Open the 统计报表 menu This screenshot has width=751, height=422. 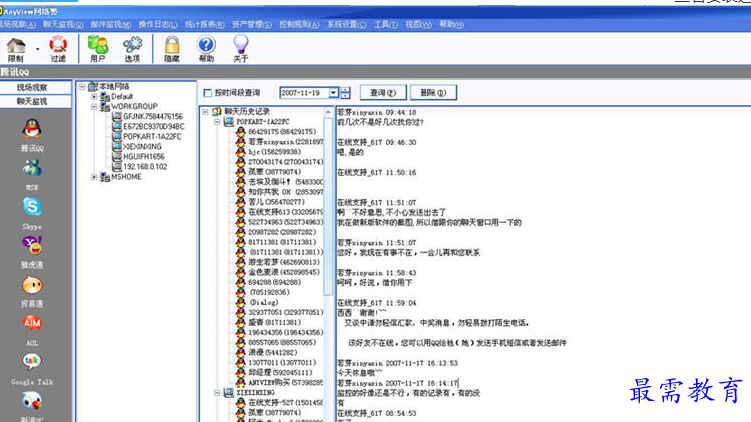click(205, 24)
